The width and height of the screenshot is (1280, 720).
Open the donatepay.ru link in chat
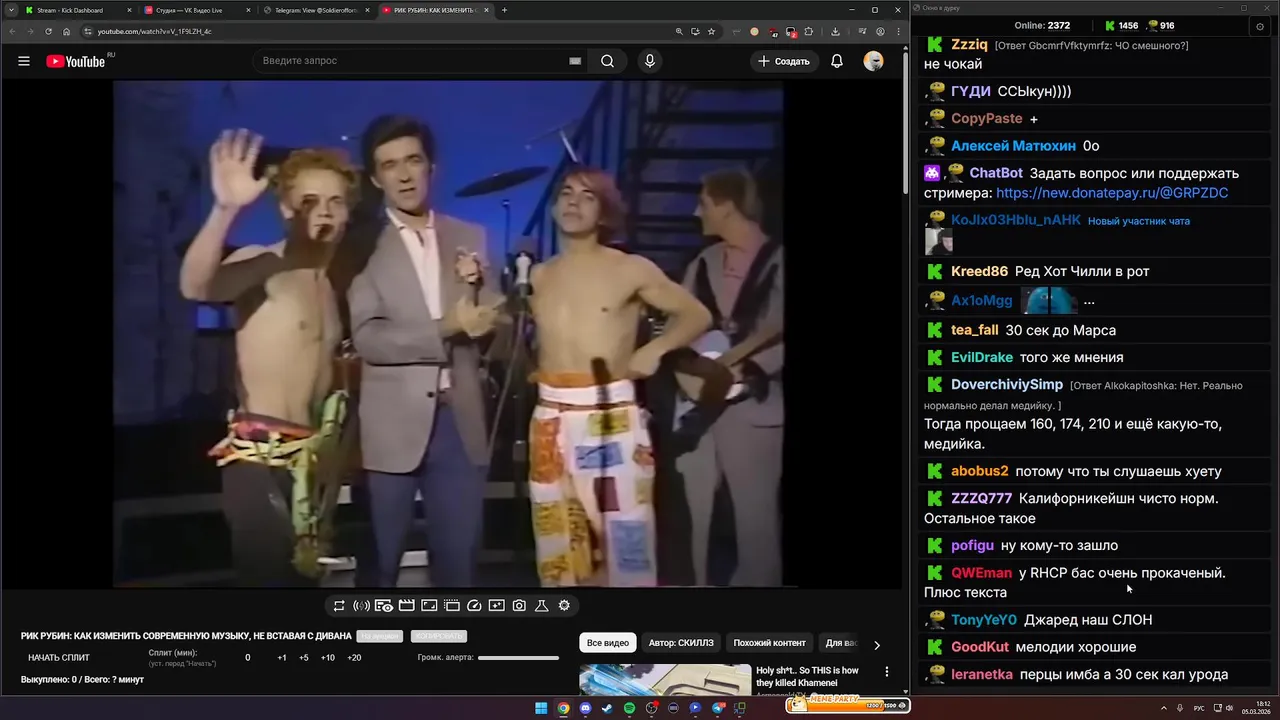pyautogui.click(x=1112, y=193)
